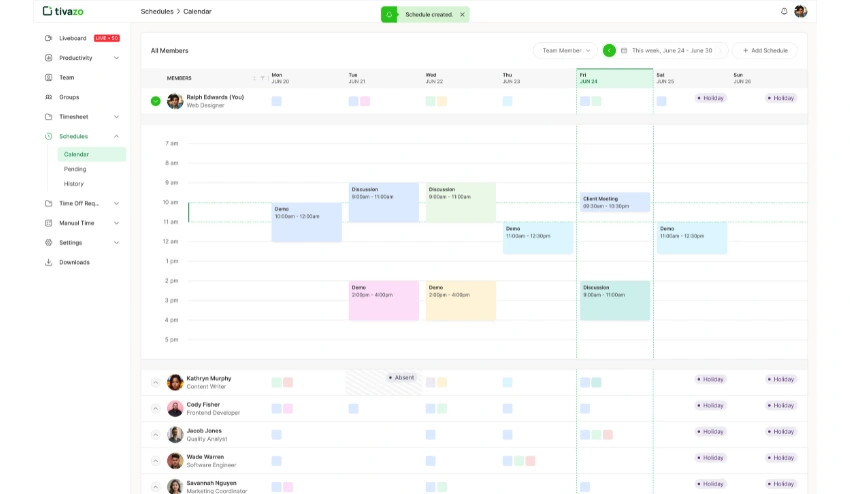850x494 pixels.
Task: Open user profile avatar in header
Action: tap(801, 11)
